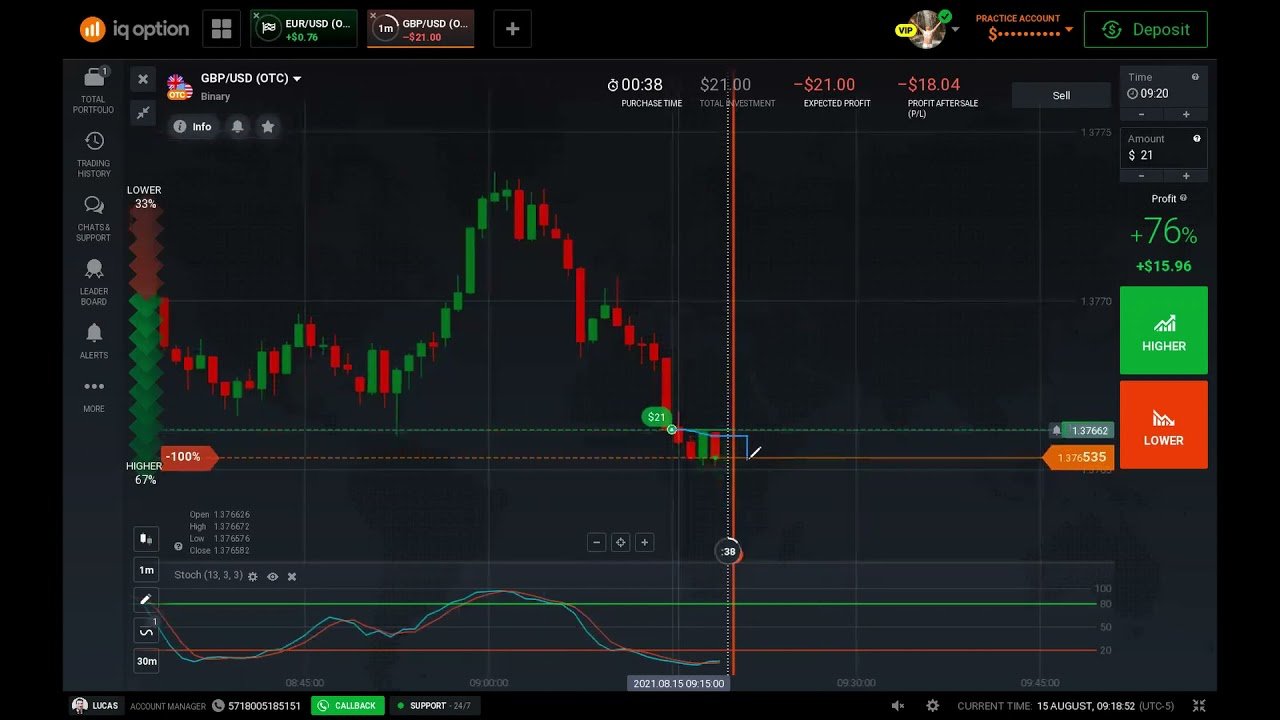This screenshot has width=1280, height=720.
Task: Click the collapse chart arrows icon
Action: coord(143,113)
